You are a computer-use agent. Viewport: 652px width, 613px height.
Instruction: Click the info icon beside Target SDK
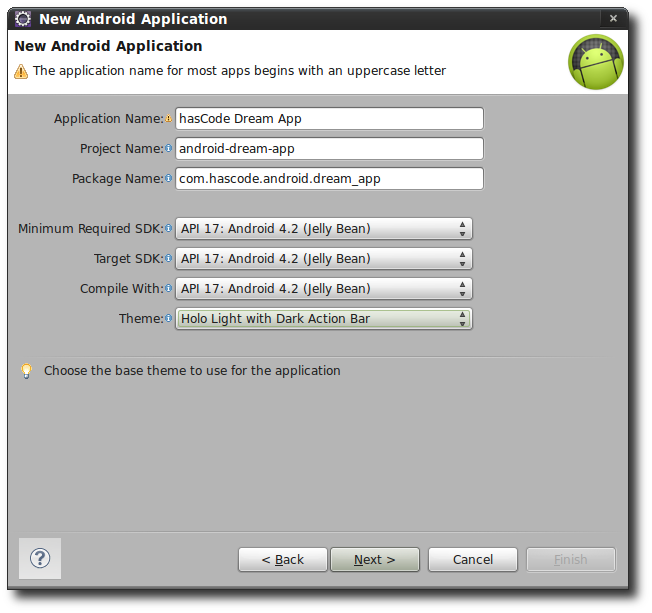168,259
